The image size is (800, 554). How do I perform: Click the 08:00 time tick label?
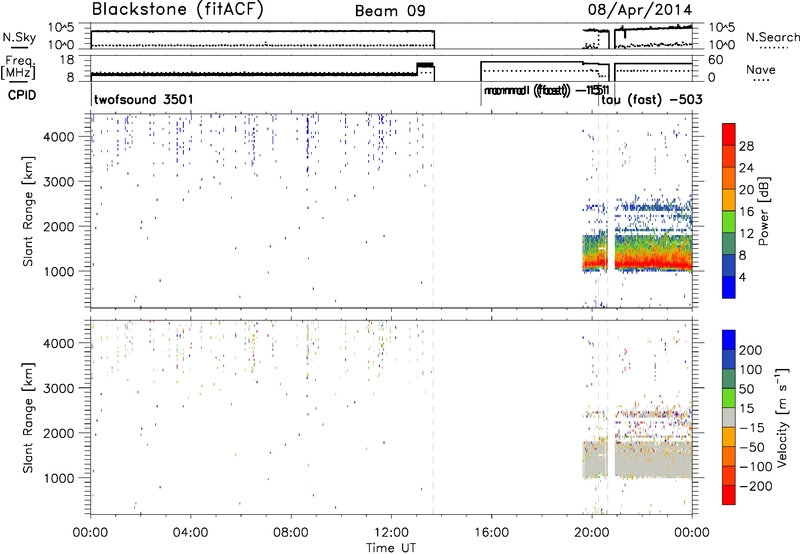click(291, 533)
